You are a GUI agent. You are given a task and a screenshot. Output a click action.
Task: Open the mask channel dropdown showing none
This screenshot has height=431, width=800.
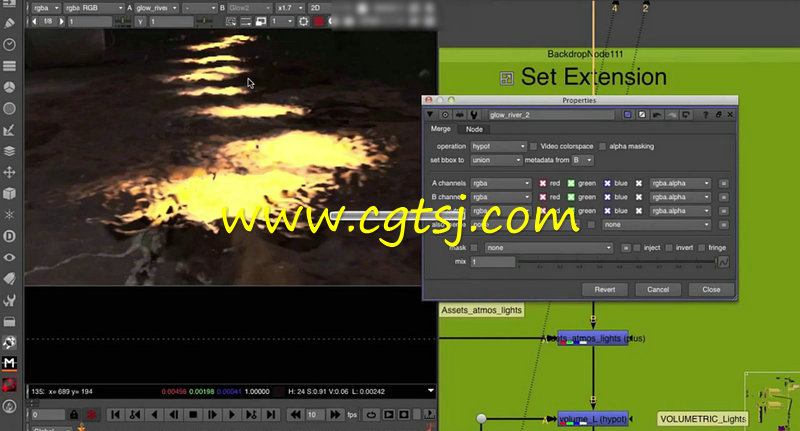tap(548, 248)
